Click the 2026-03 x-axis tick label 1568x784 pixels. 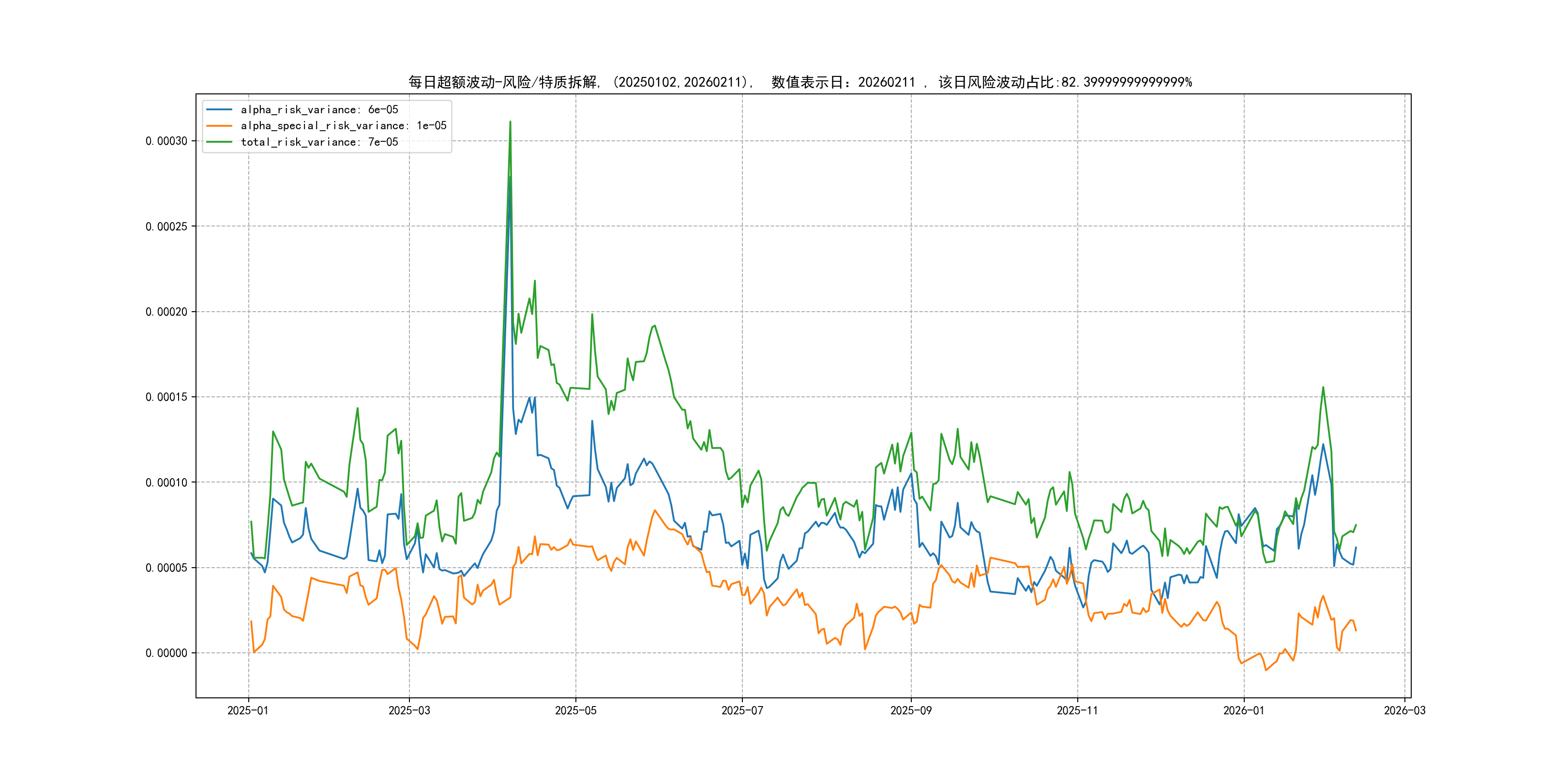1404,710
